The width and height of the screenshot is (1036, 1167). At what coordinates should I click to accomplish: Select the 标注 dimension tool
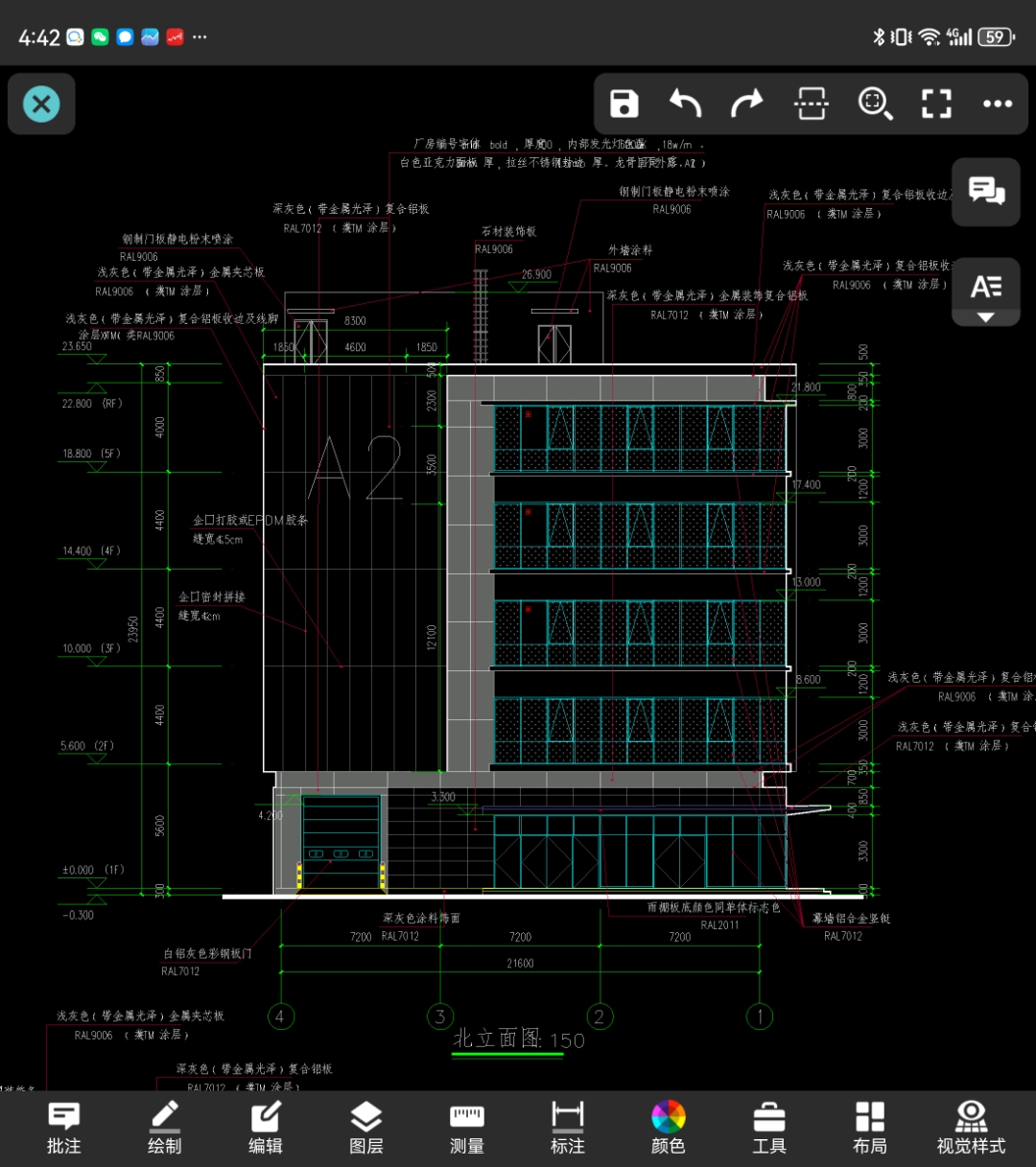pyautogui.click(x=568, y=1128)
